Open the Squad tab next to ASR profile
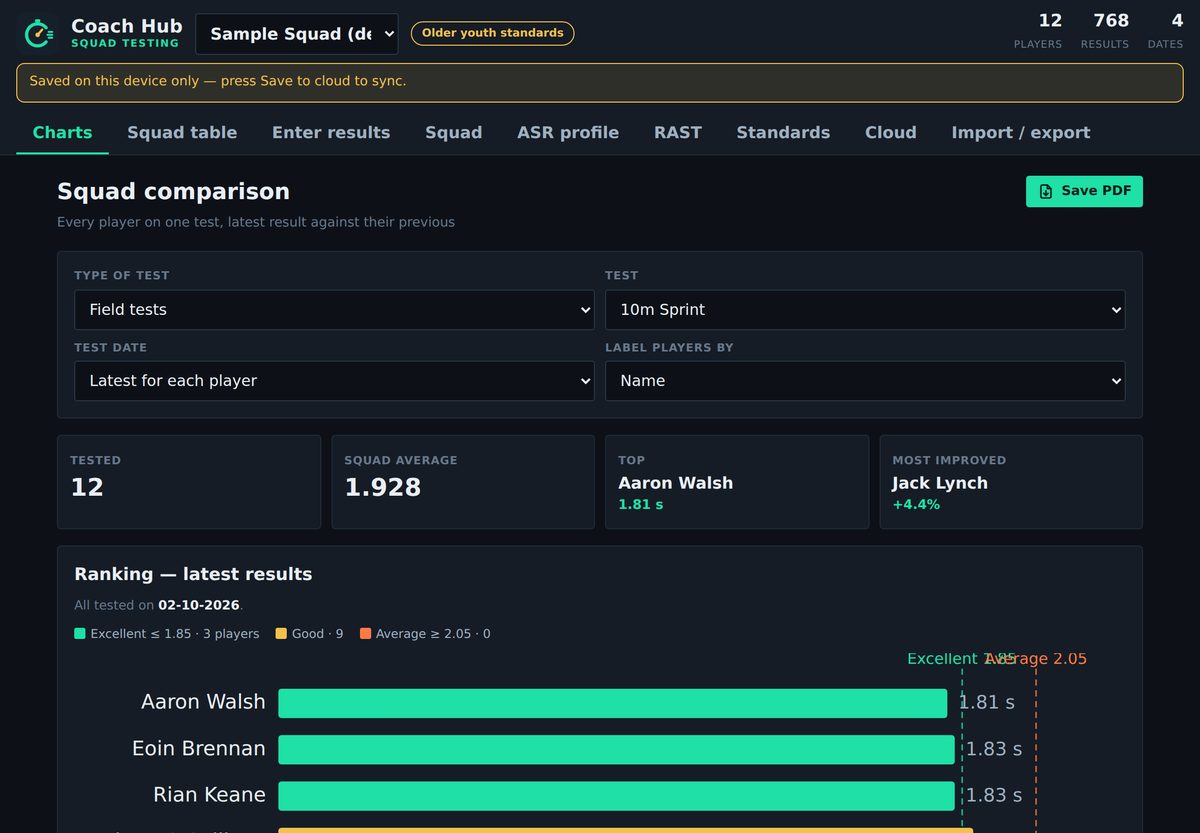 [x=453, y=133]
